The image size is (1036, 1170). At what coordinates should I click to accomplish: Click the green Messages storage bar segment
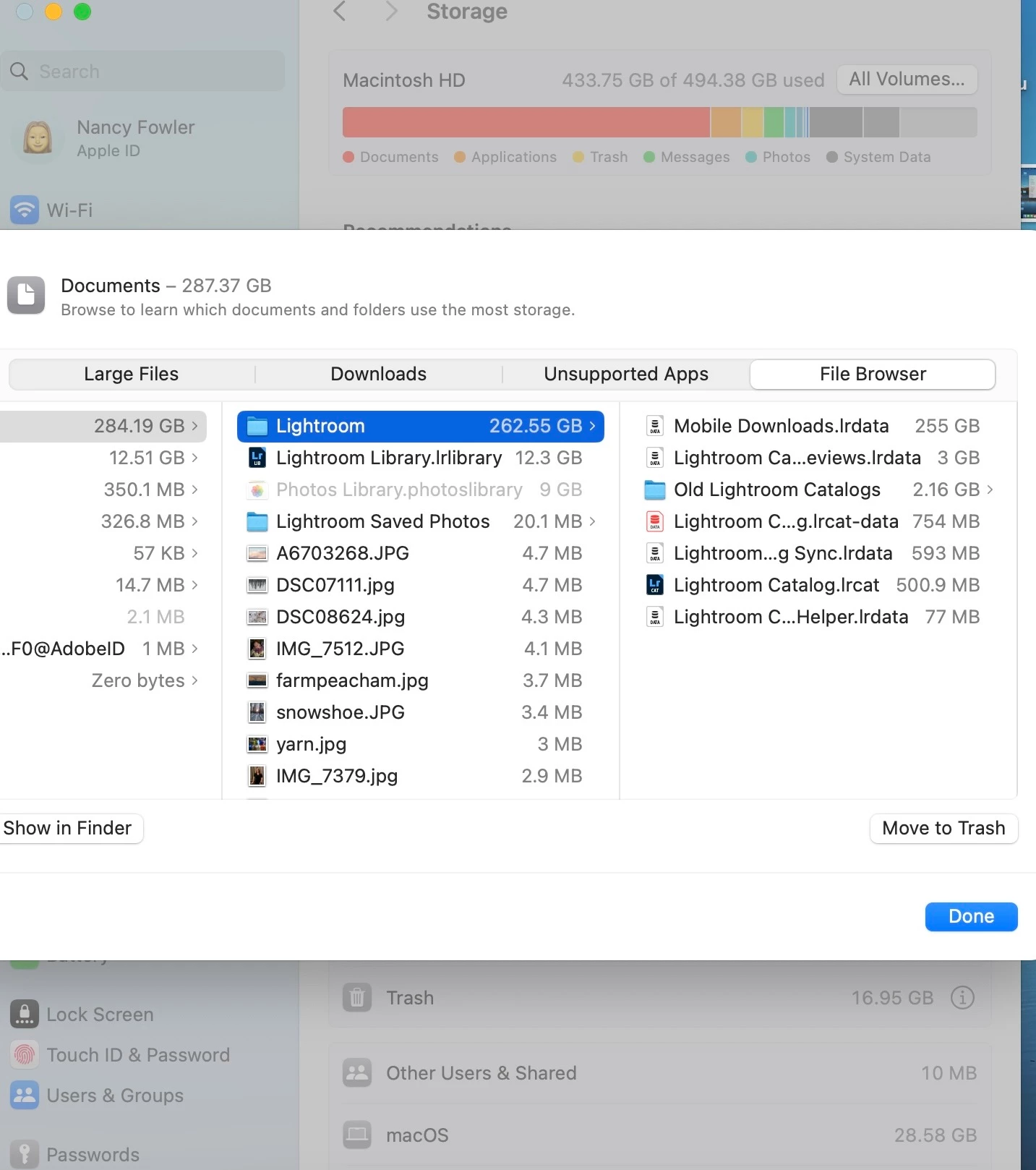(x=774, y=122)
